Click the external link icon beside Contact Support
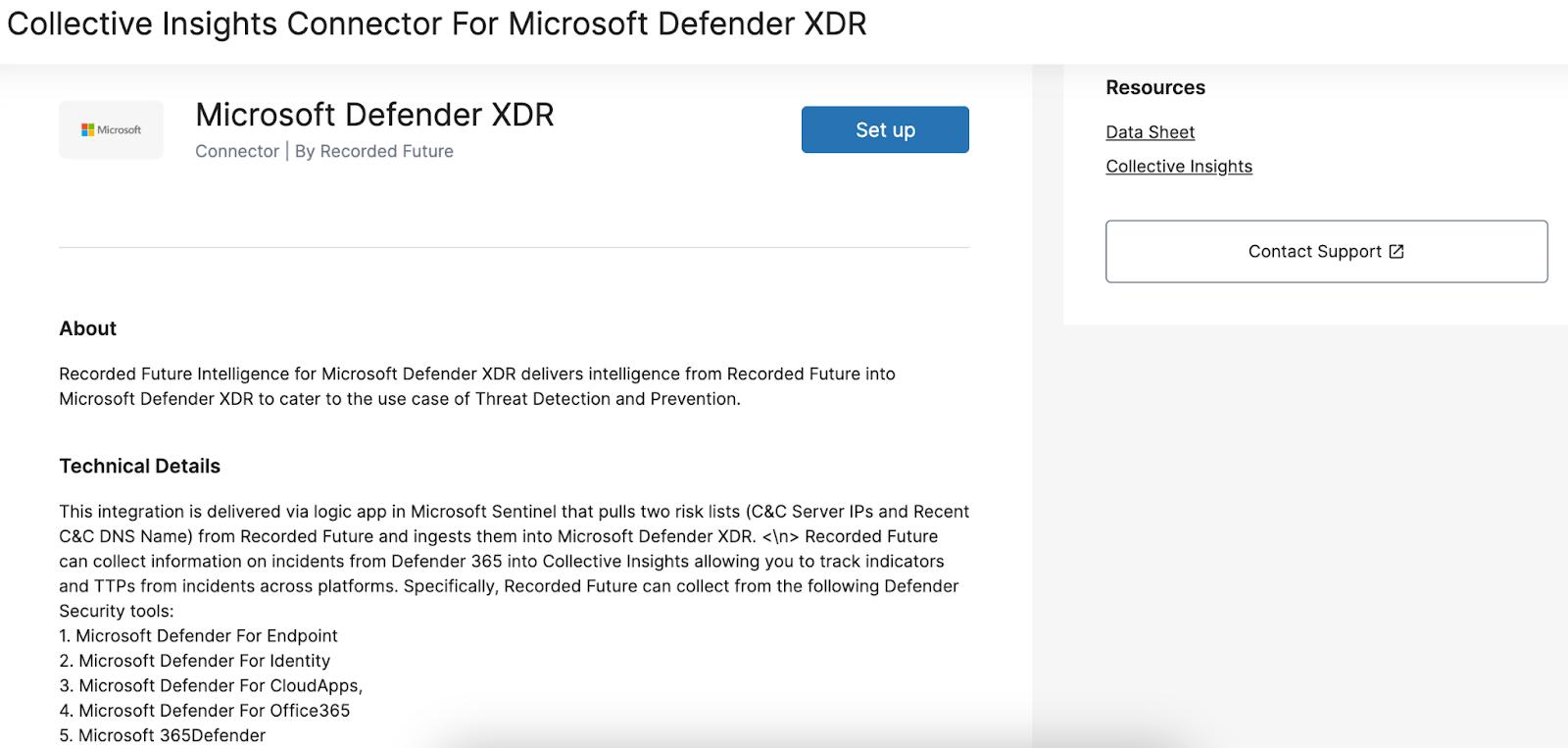This screenshot has height=748, width=1568. [x=1396, y=252]
